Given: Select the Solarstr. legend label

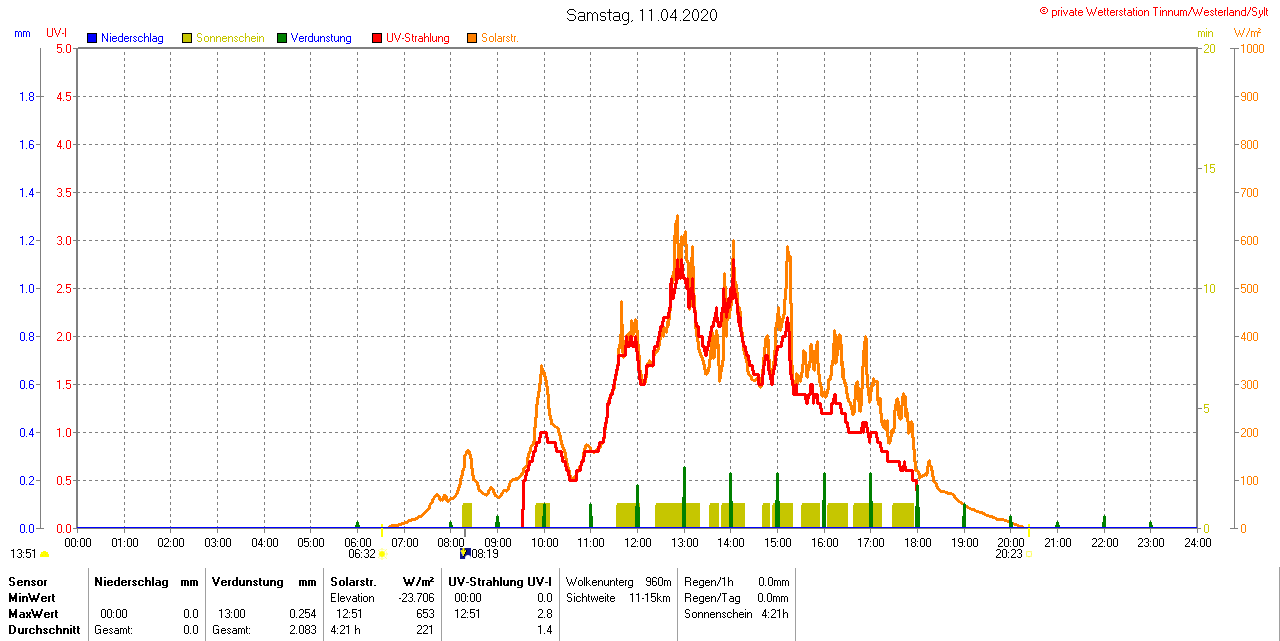Looking at the screenshot, I should point(499,38).
